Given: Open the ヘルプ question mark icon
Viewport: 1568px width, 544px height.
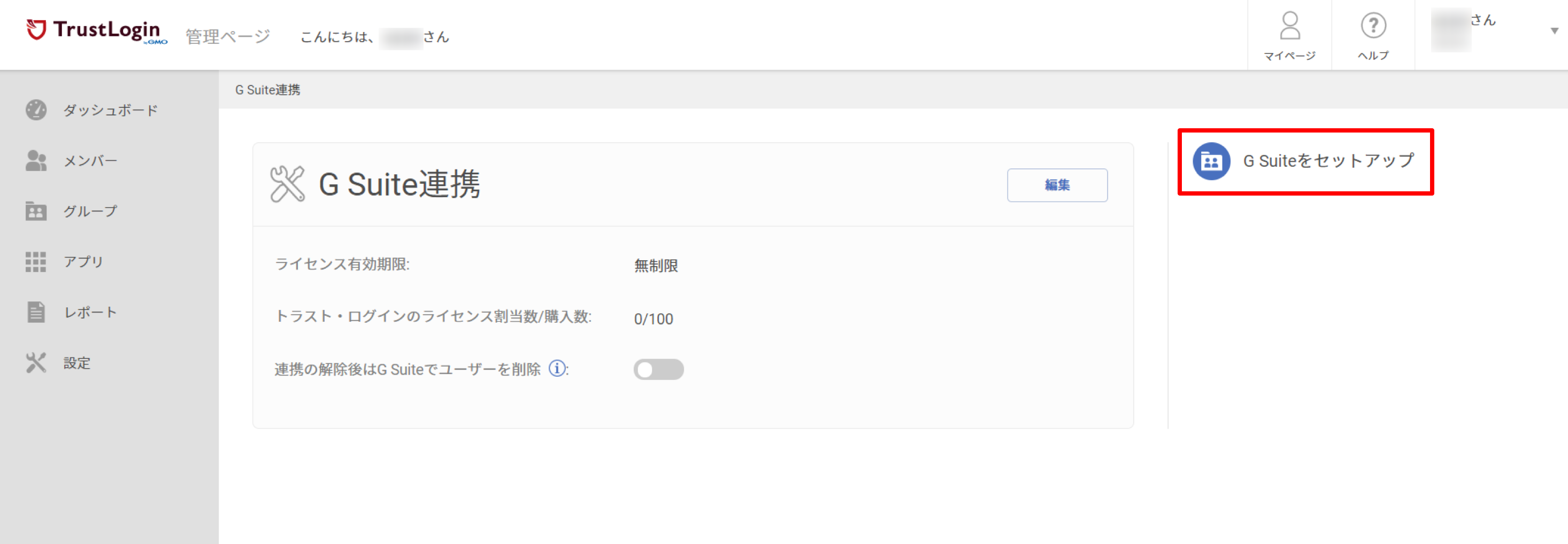Looking at the screenshot, I should (x=1373, y=26).
